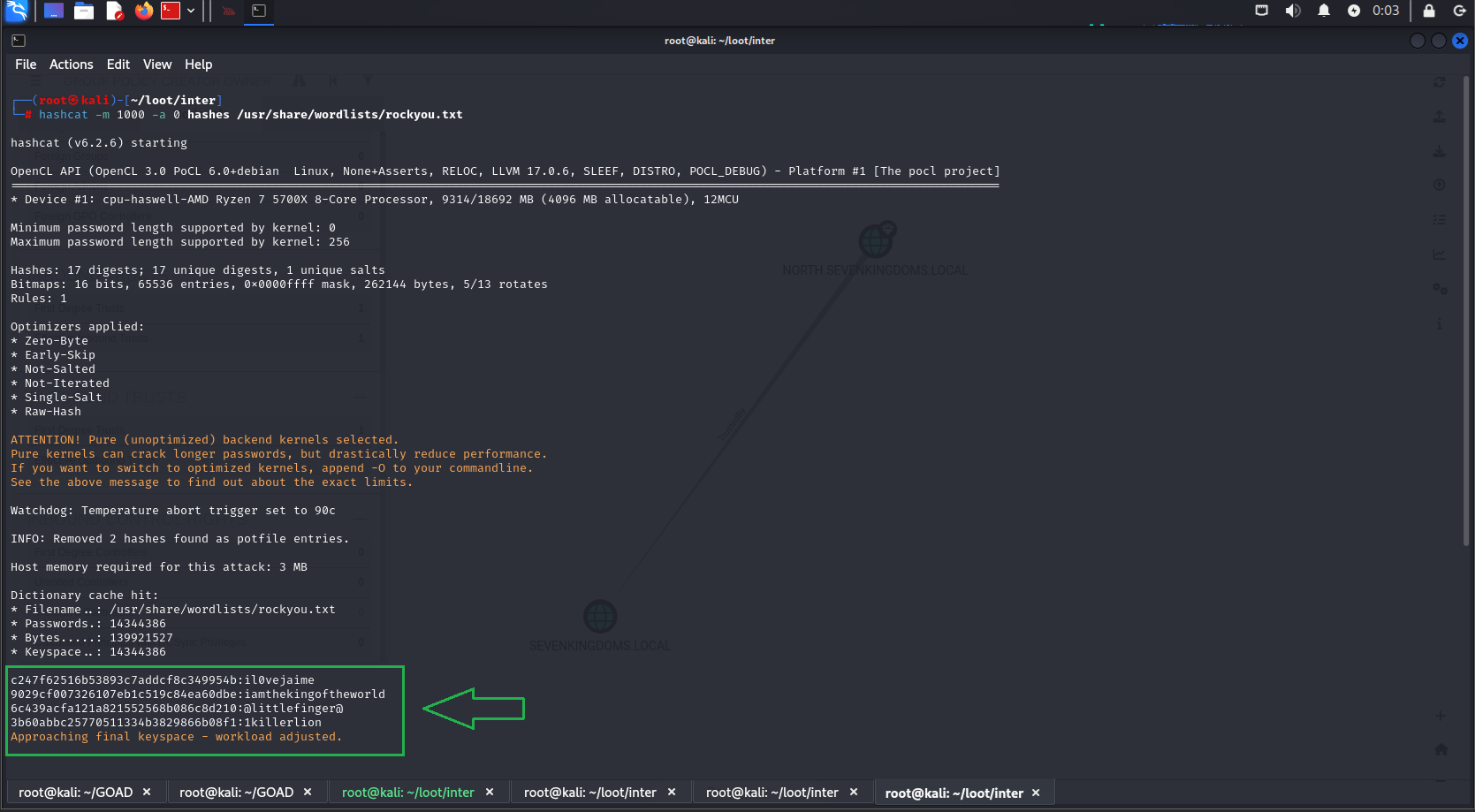Open the Kali applications menu

pos(16,11)
